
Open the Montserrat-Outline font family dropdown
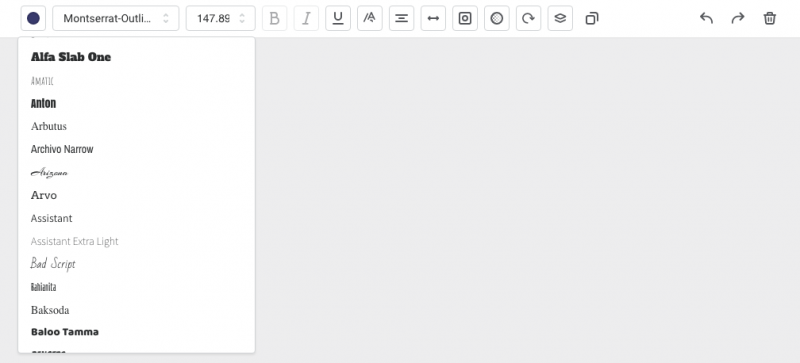click(116, 18)
